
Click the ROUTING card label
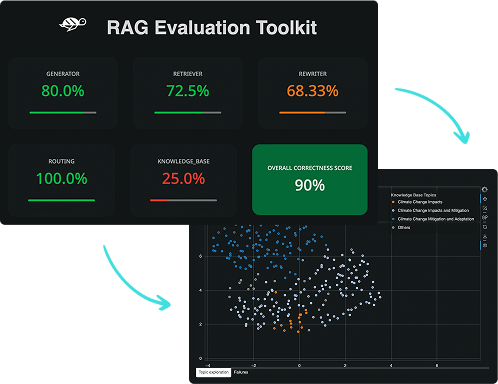(62, 161)
